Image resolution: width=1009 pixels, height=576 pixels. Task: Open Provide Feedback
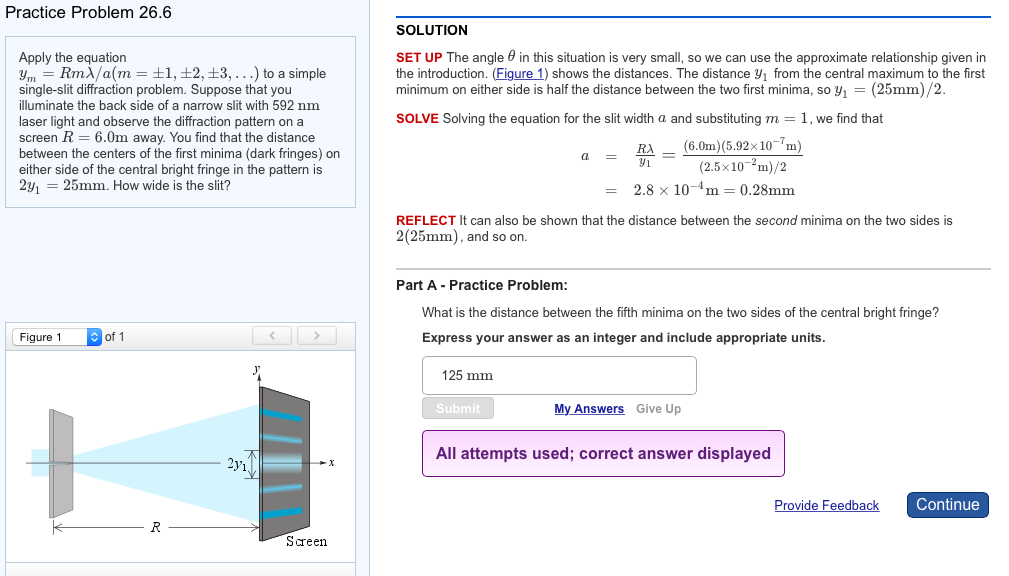pos(827,505)
